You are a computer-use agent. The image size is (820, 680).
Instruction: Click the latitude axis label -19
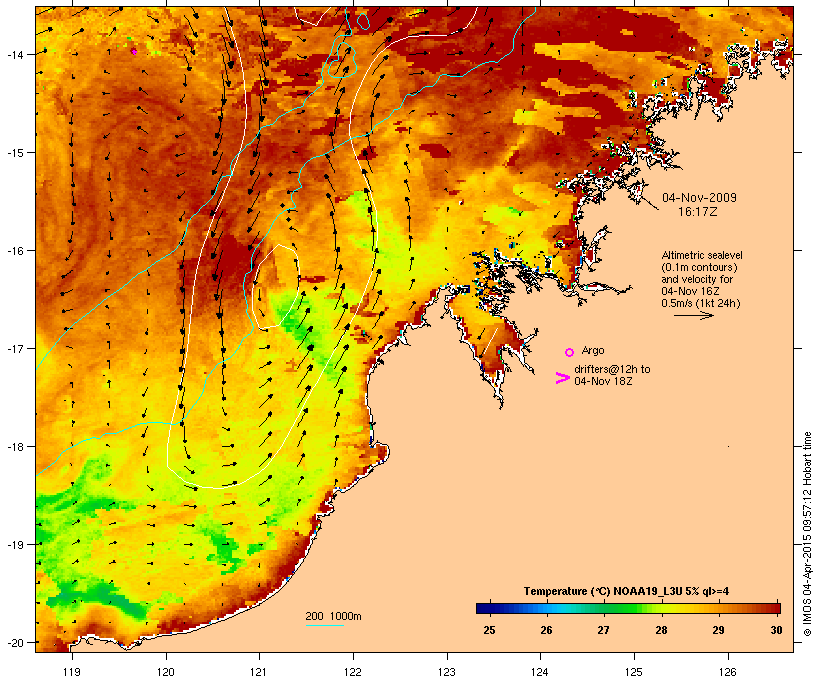click(x=15, y=545)
